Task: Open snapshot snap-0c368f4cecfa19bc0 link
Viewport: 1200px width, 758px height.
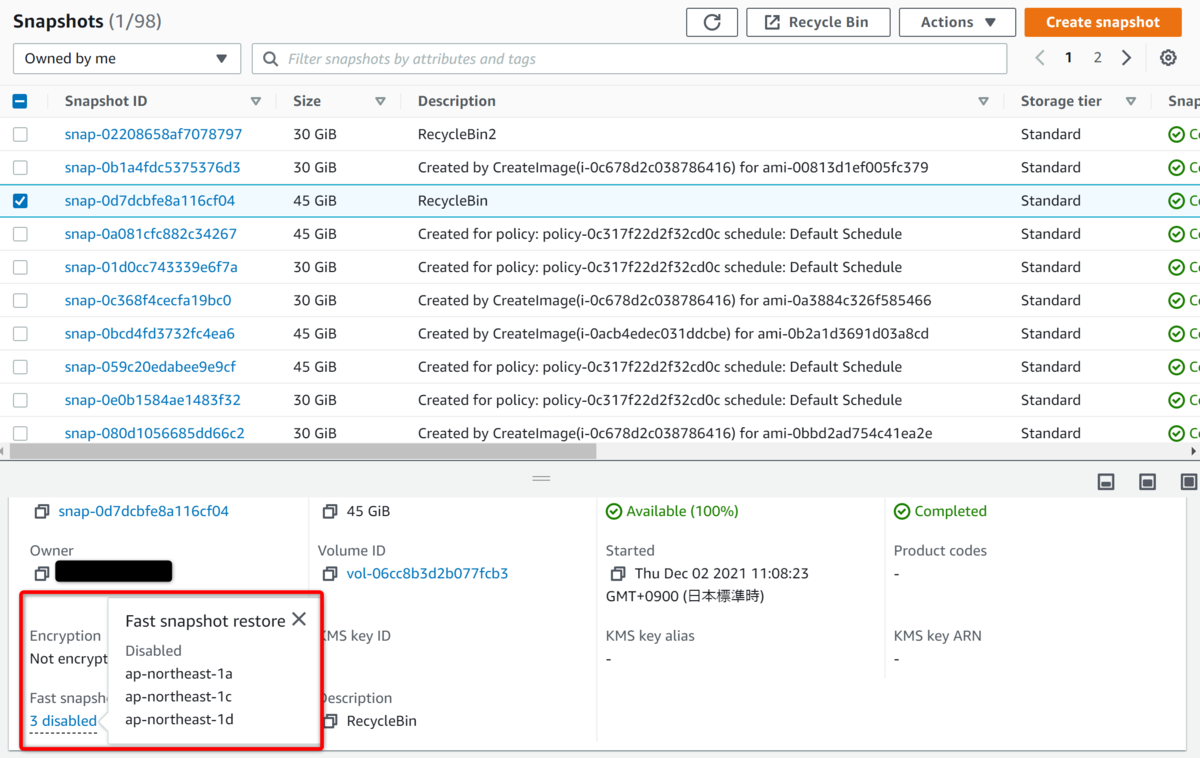Action: coord(148,300)
